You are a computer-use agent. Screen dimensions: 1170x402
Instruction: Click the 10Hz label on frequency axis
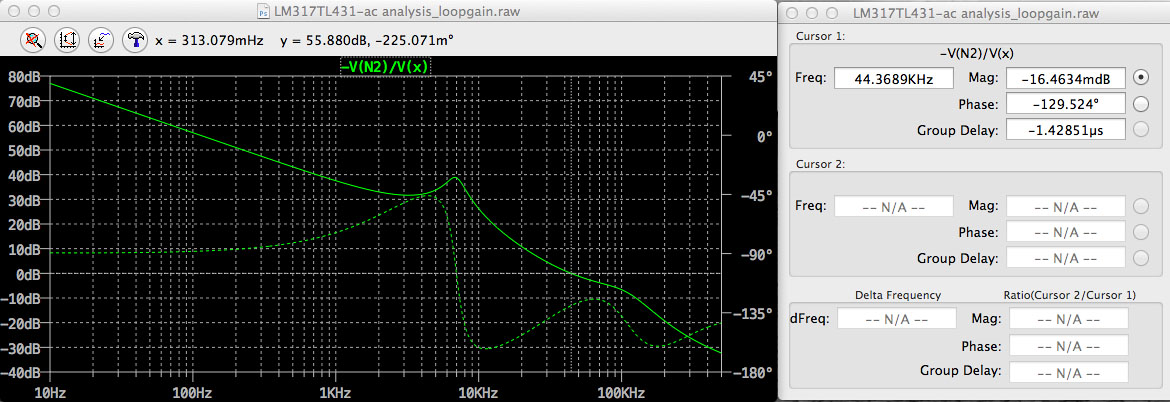[49, 392]
